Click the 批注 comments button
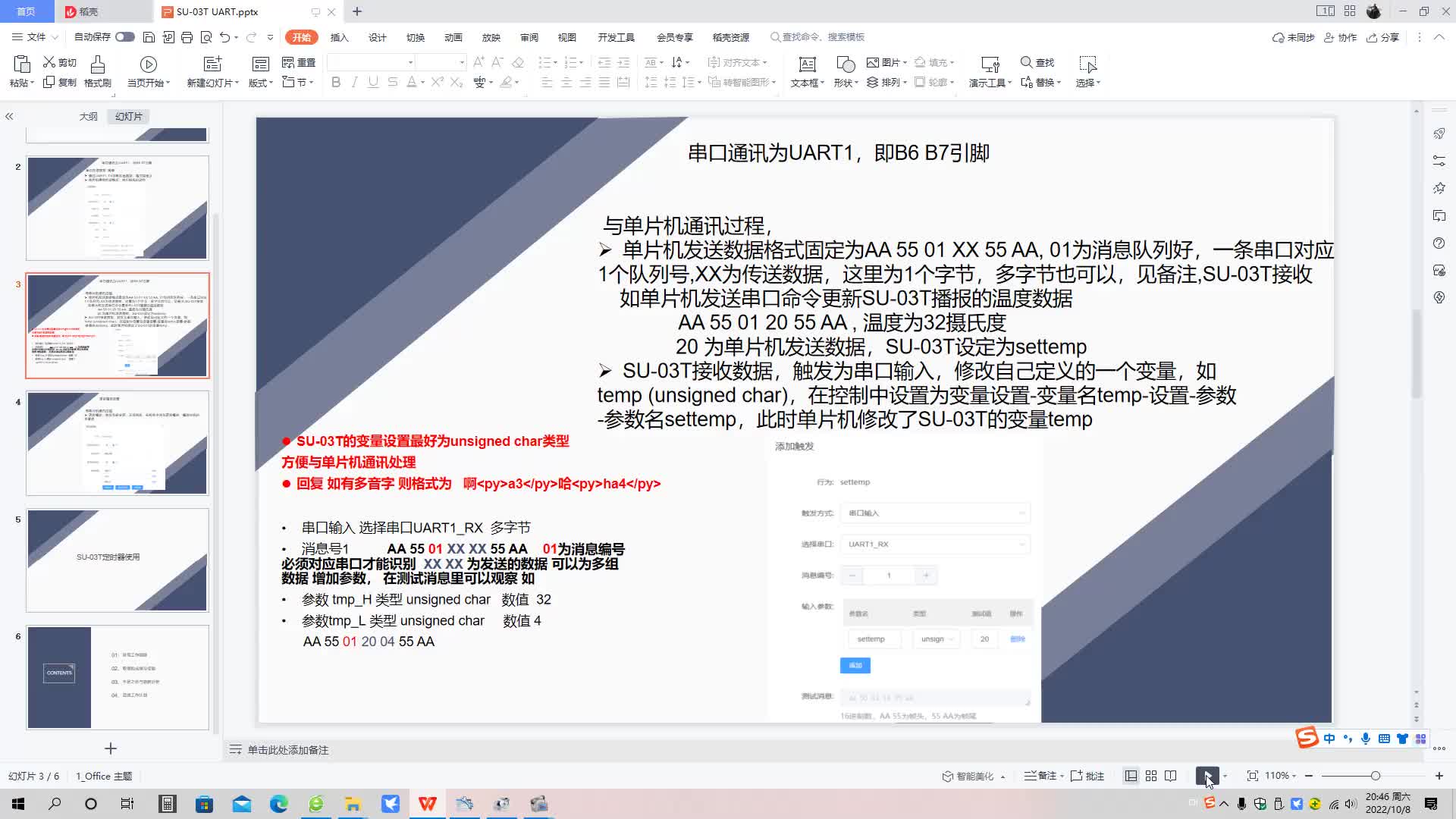 point(1087,776)
